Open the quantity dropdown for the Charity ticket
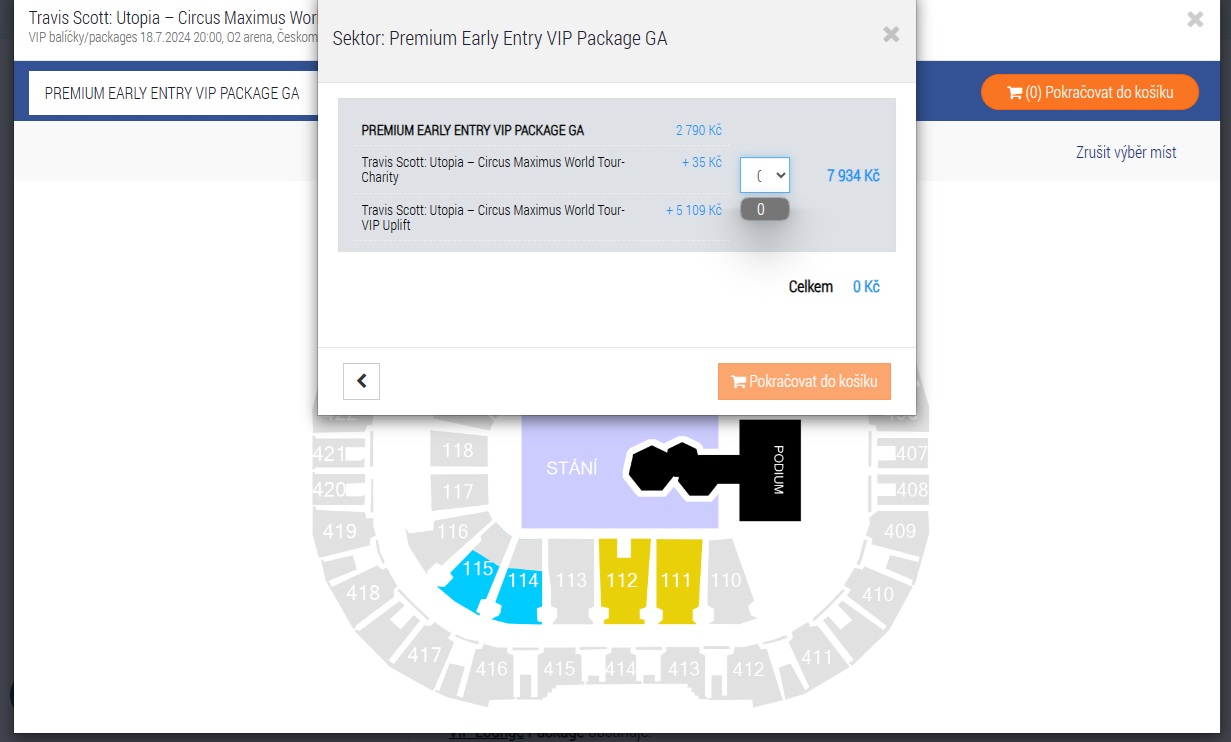The image size is (1231, 742). click(x=764, y=174)
